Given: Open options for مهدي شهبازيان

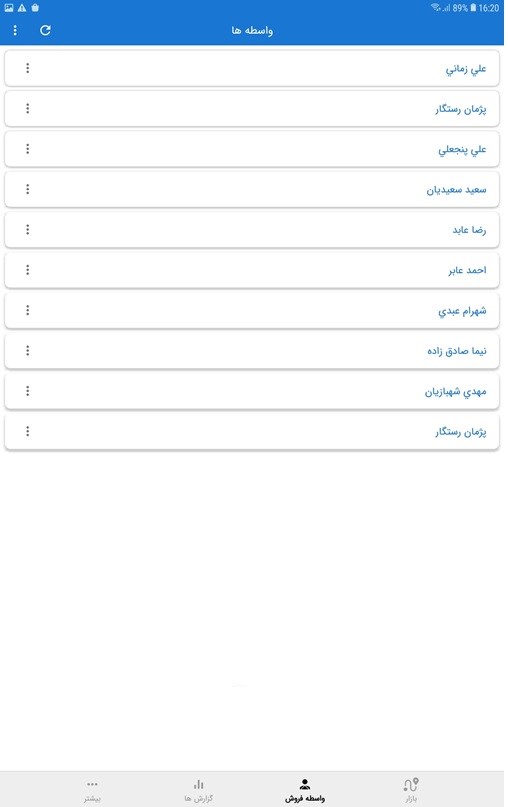Looking at the screenshot, I should click(27, 391).
